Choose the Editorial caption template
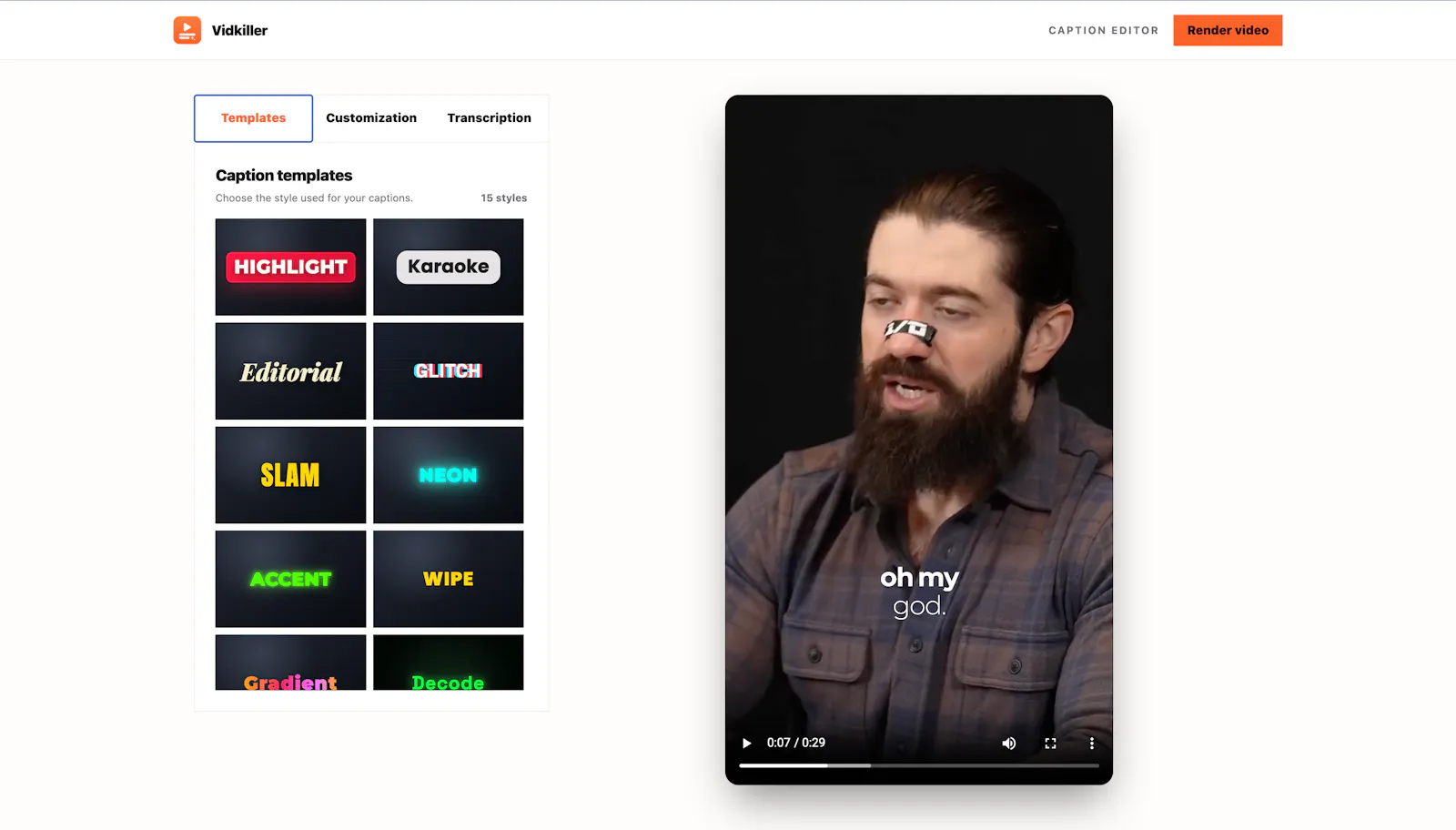1456x830 pixels. tap(290, 371)
